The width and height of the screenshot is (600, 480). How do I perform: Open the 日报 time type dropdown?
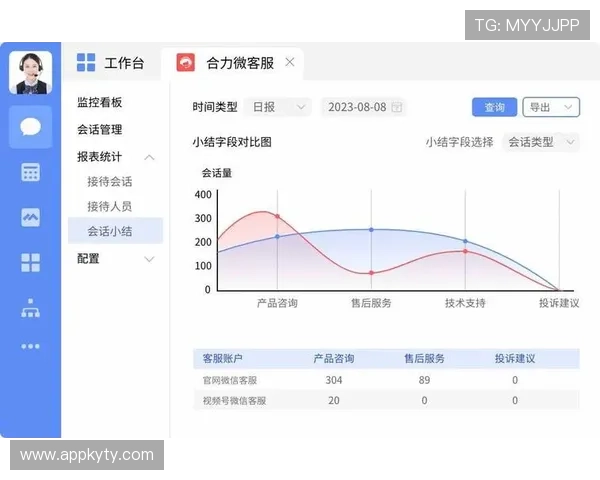(278, 107)
